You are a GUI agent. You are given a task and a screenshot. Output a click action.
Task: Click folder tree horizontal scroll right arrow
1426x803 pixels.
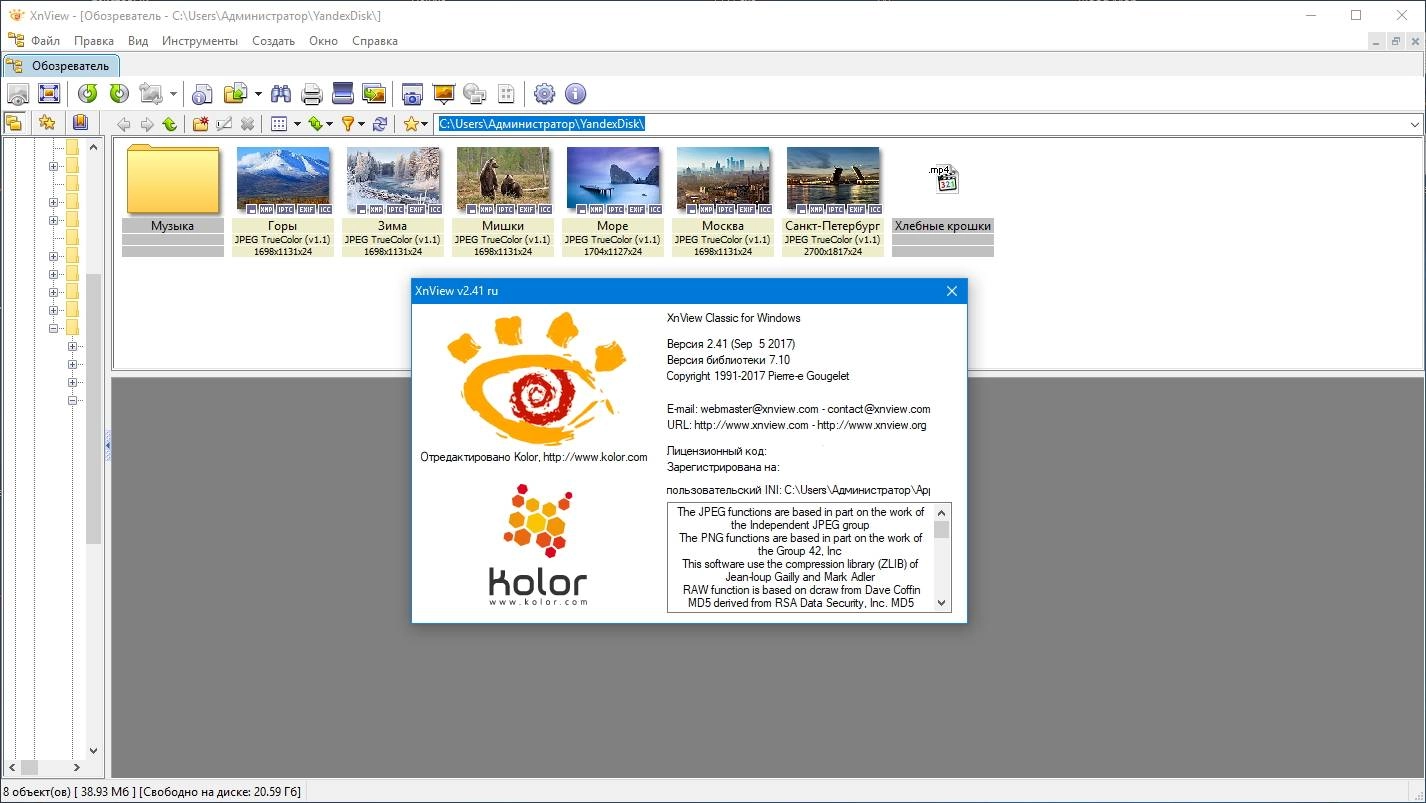(x=77, y=768)
